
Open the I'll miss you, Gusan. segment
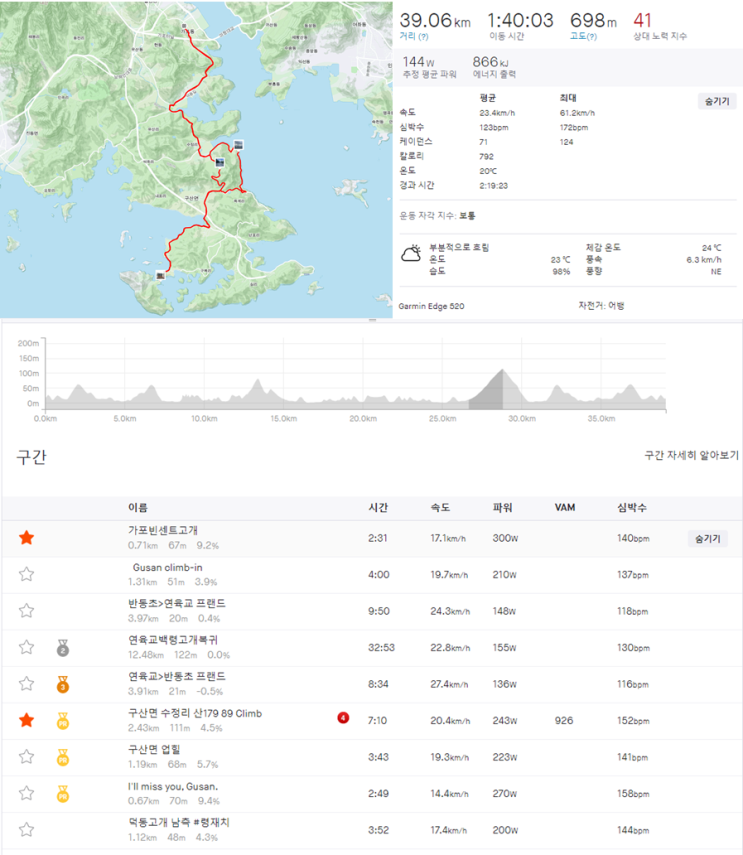173,787
